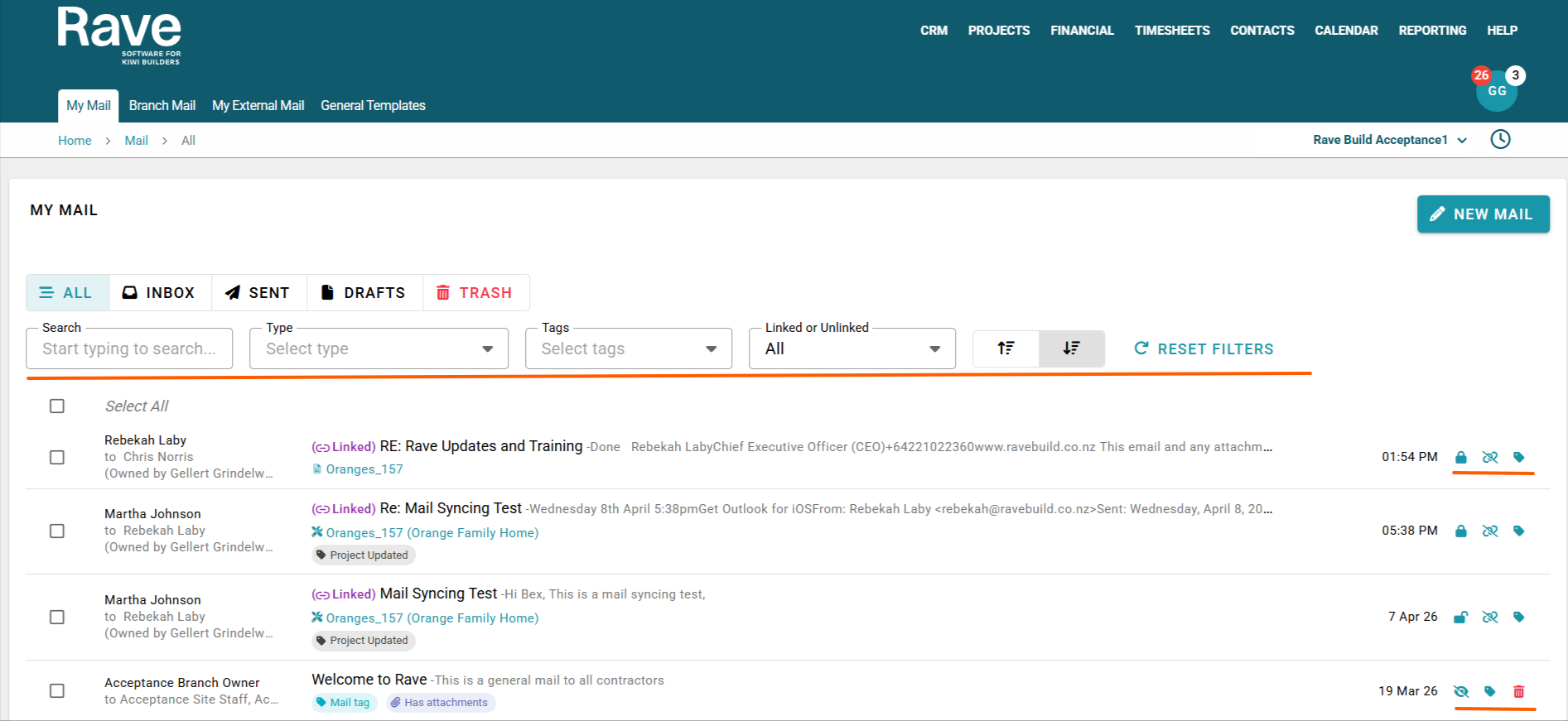Image resolution: width=1568 pixels, height=721 pixels.
Task: Click the clock icon beside branch selector
Action: (x=1500, y=139)
